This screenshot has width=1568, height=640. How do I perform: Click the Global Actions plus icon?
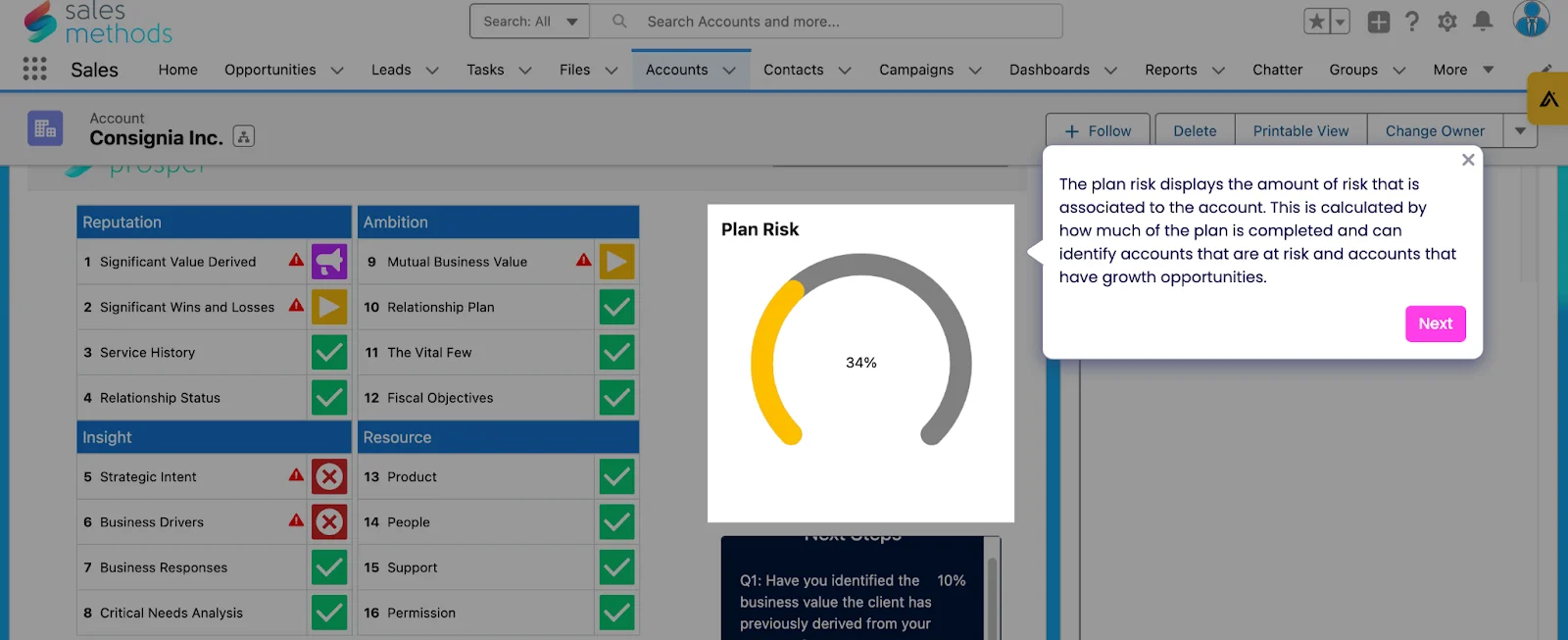click(x=1378, y=22)
